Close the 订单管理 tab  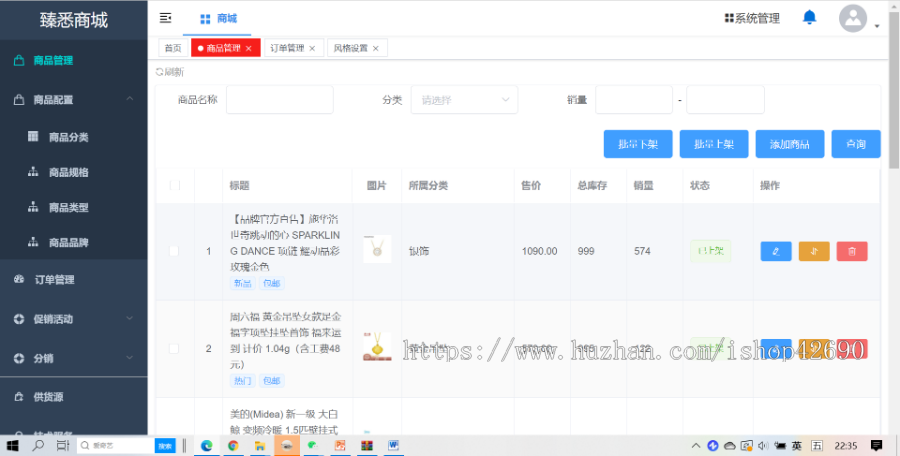tap(312, 49)
